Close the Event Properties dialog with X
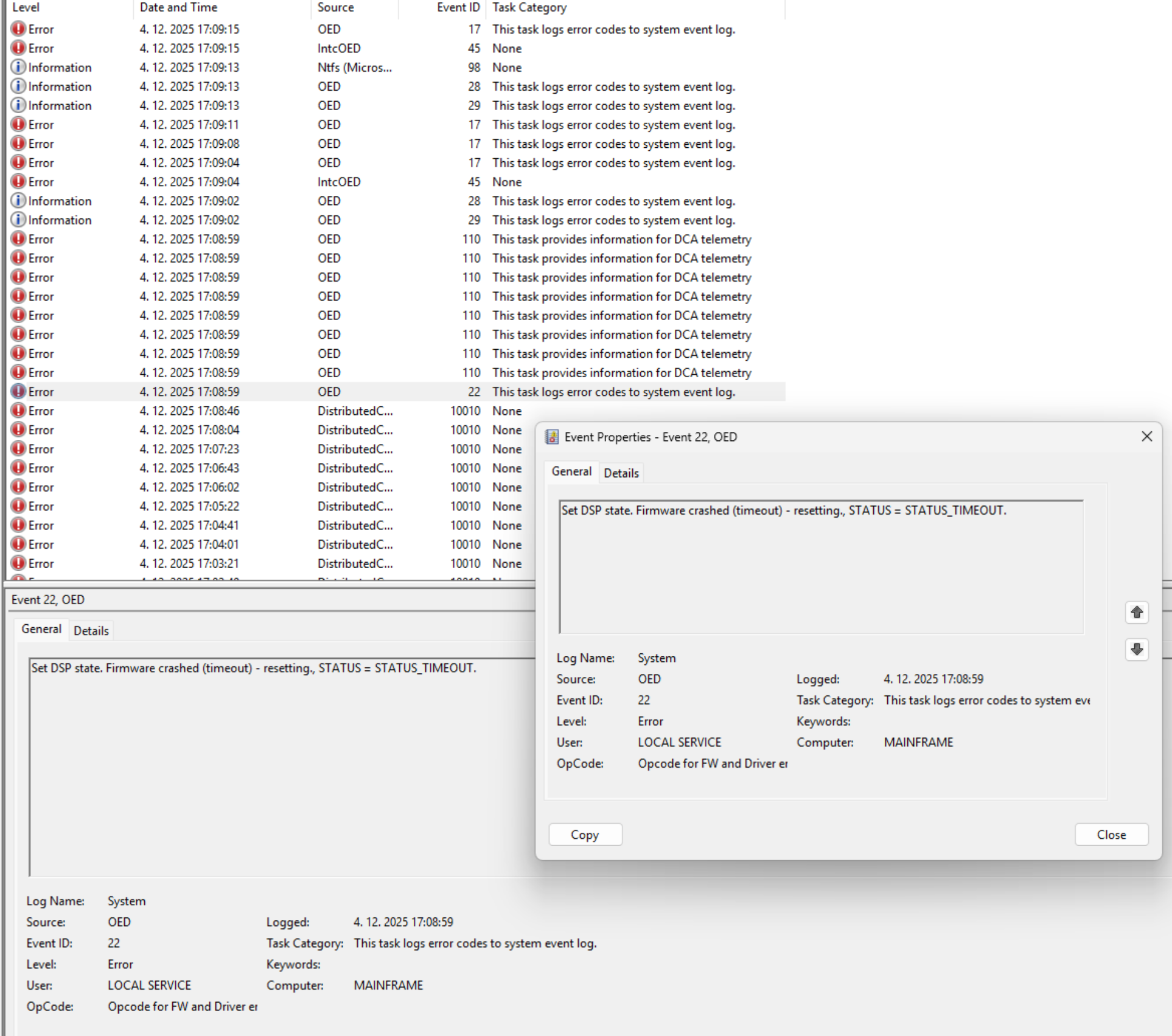The image size is (1172, 1036). pyautogui.click(x=1146, y=436)
